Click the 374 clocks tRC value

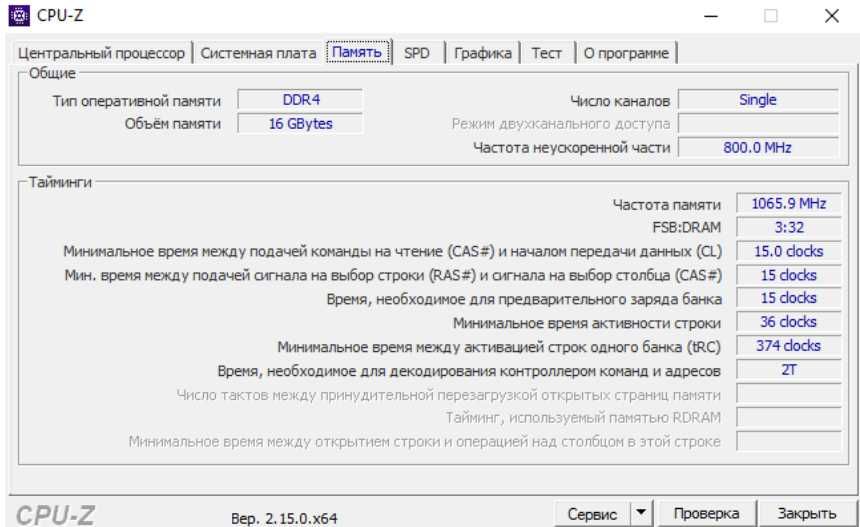point(789,345)
